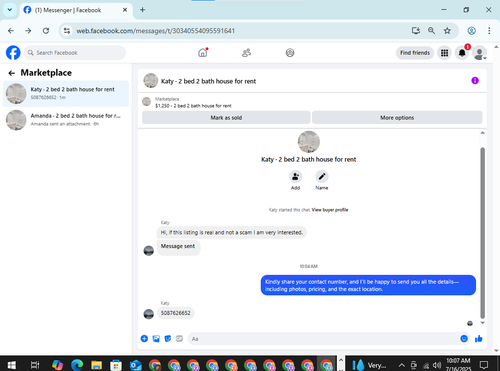Open View buyer profile link
This screenshot has height=371, width=500.
(x=330, y=210)
